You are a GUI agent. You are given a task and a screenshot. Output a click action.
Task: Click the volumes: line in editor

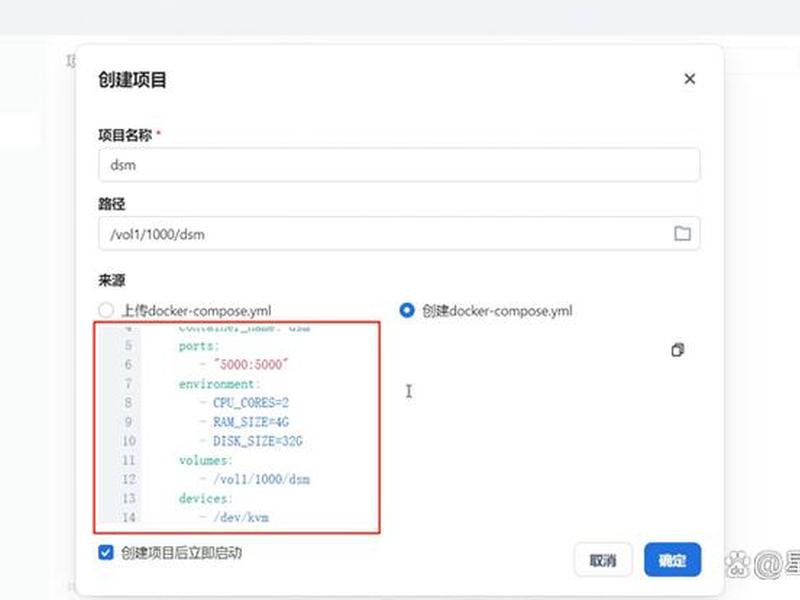coord(206,460)
